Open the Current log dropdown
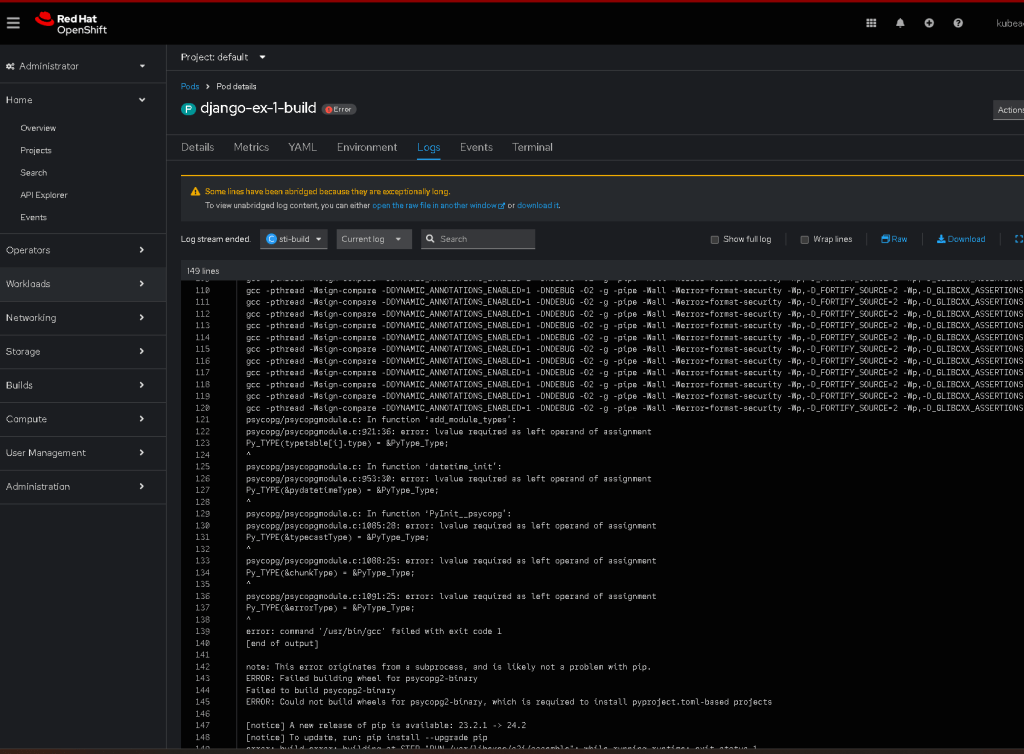This screenshot has height=754, width=1024. point(374,239)
